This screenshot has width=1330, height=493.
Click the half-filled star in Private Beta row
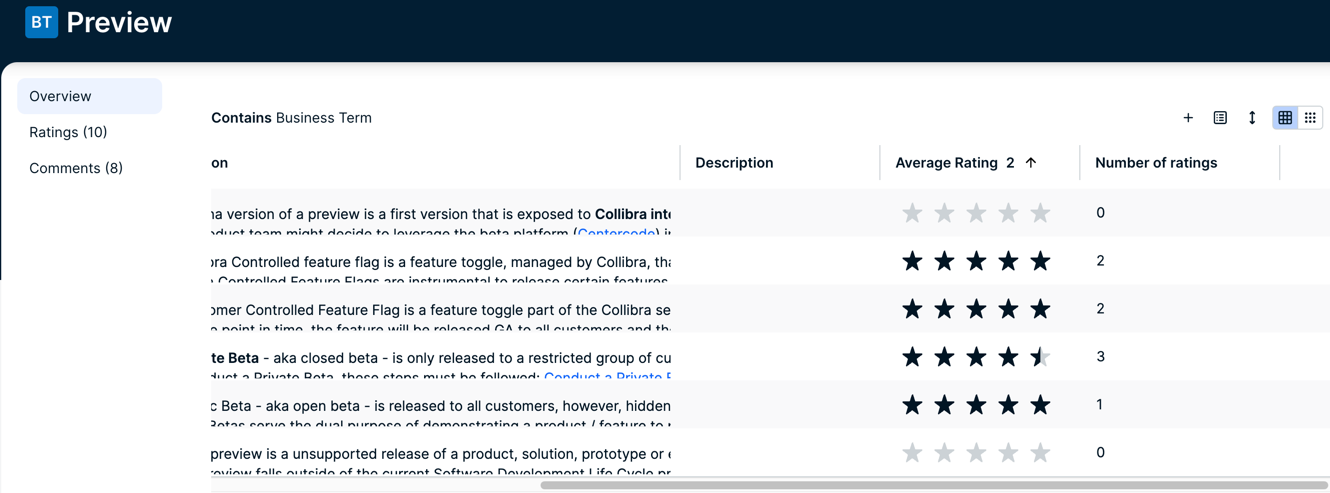click(1040, 357)
